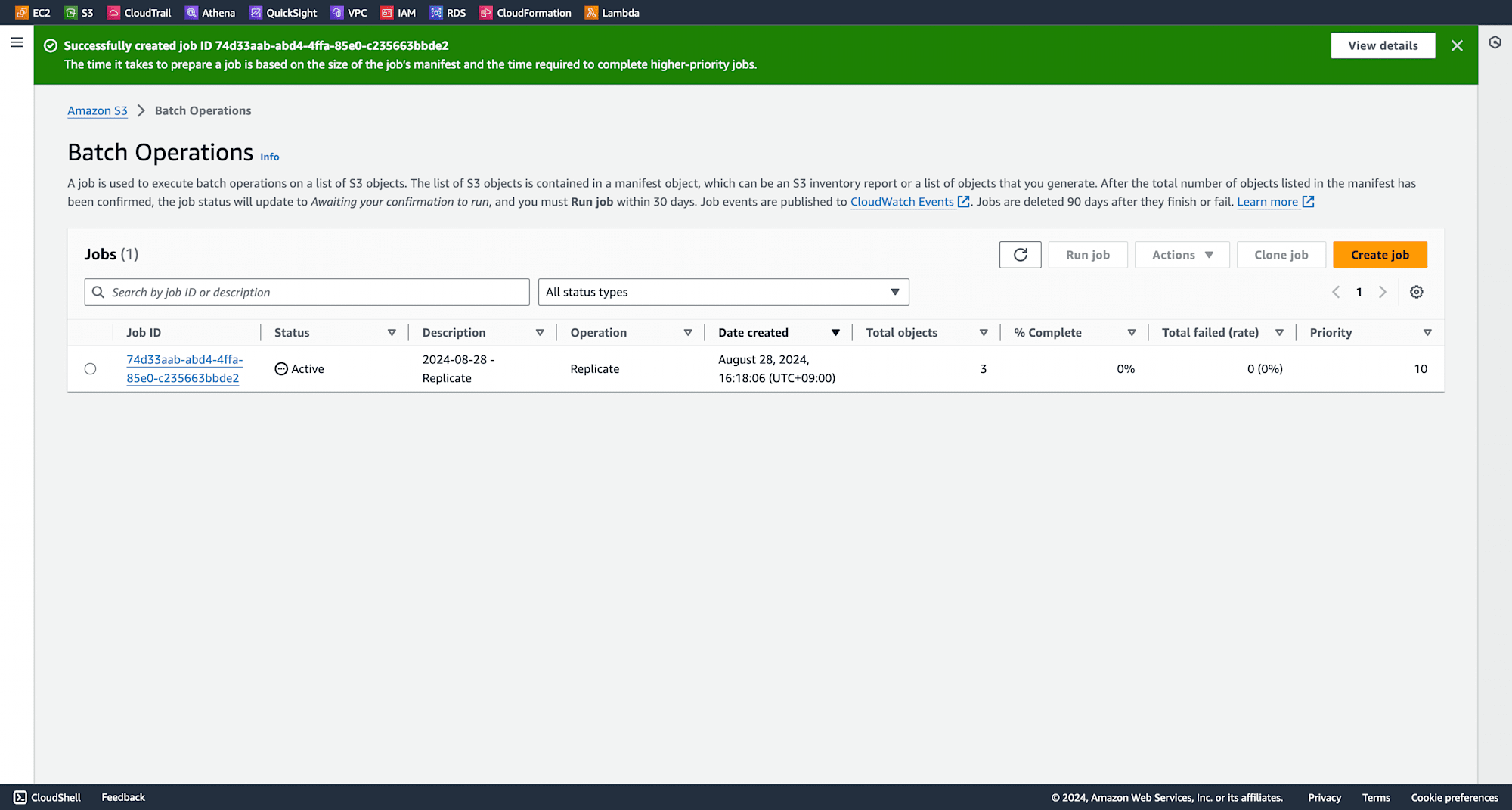Click View details in the banner
1512x810 pixels.
(x=1383, y=45)
